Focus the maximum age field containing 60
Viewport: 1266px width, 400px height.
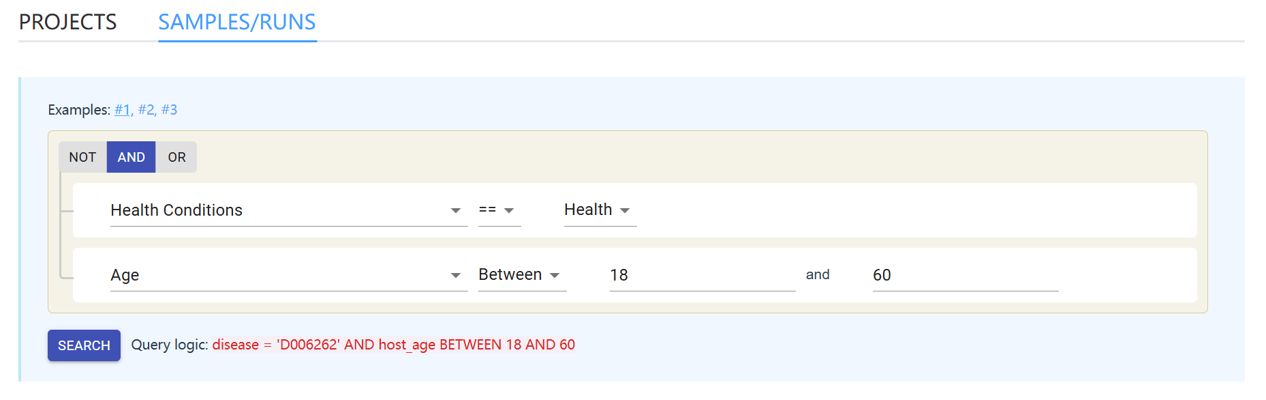[x=964, y=275]
